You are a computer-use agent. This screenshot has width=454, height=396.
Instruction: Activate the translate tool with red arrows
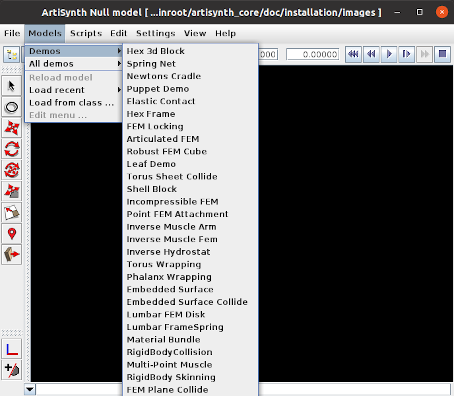point(12,128)
